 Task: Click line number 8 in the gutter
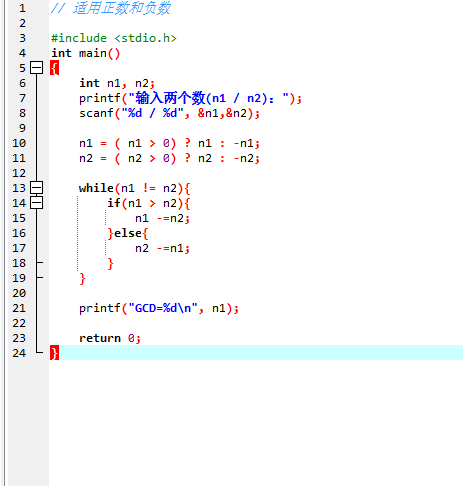[x=22, y=113]
